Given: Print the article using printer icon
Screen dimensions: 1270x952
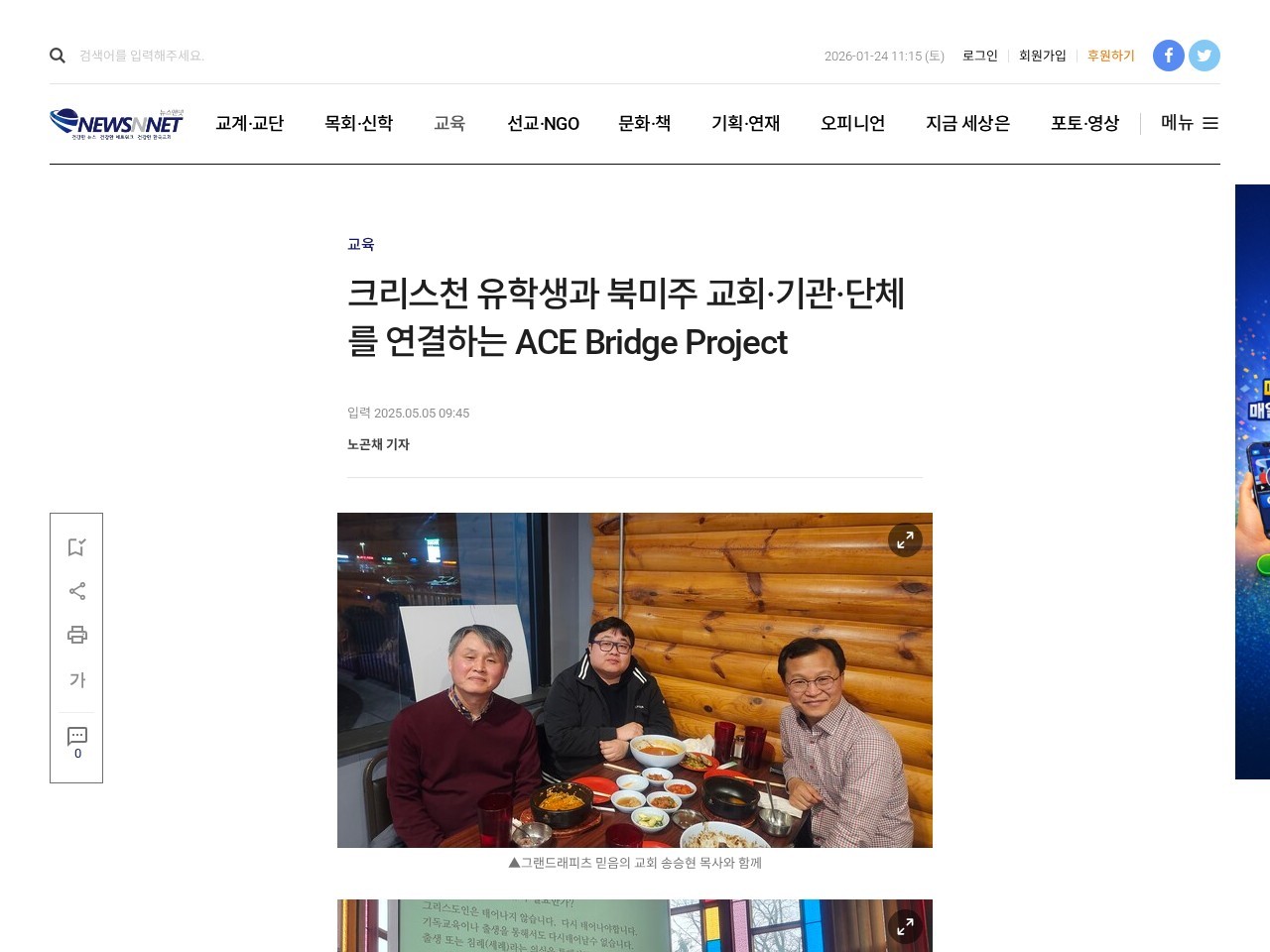Looking at the screenshot, I should pyautogui.click(x=76, y=635).
